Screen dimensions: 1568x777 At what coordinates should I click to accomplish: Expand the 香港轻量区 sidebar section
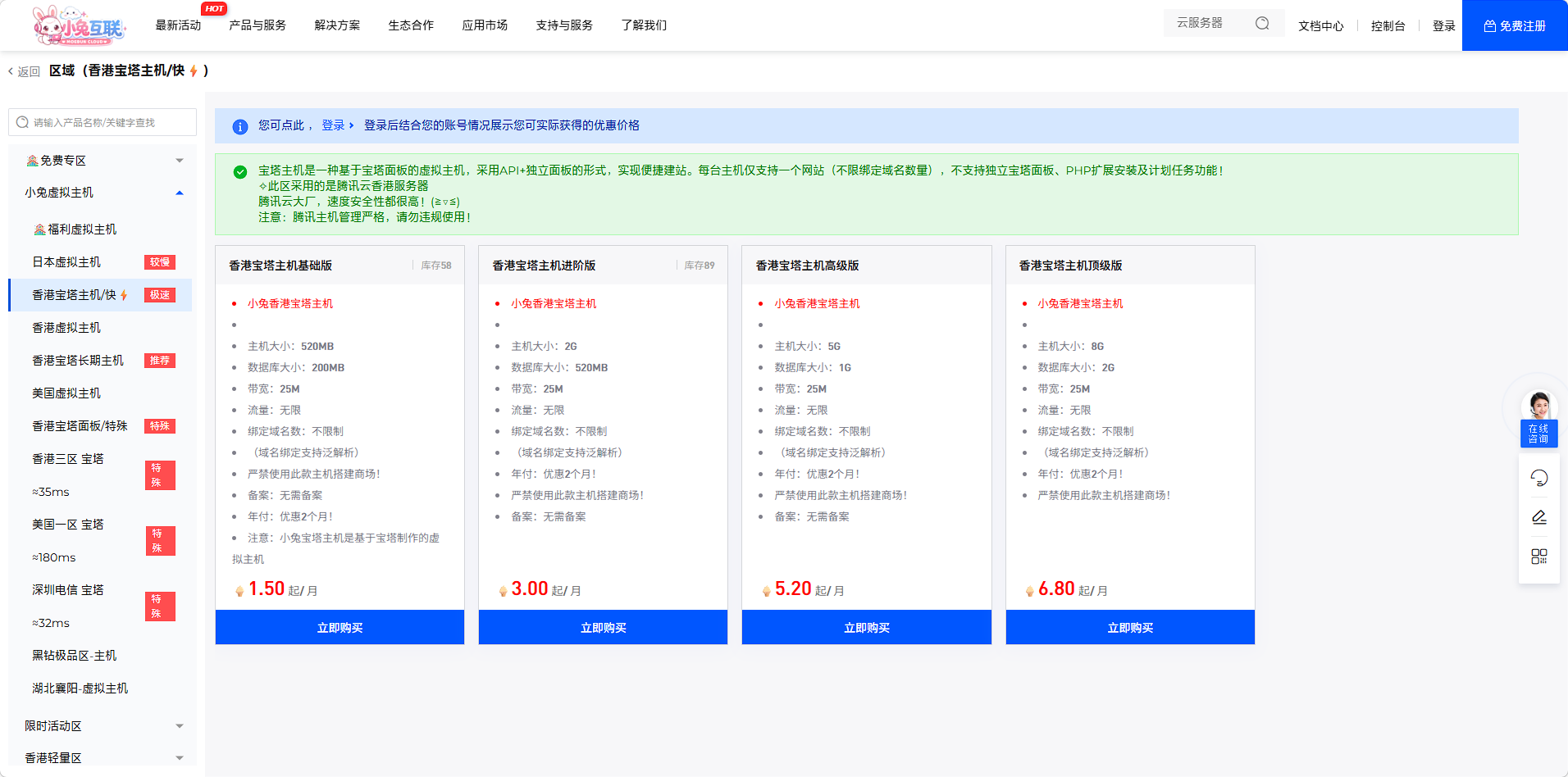tap(179, 758)
